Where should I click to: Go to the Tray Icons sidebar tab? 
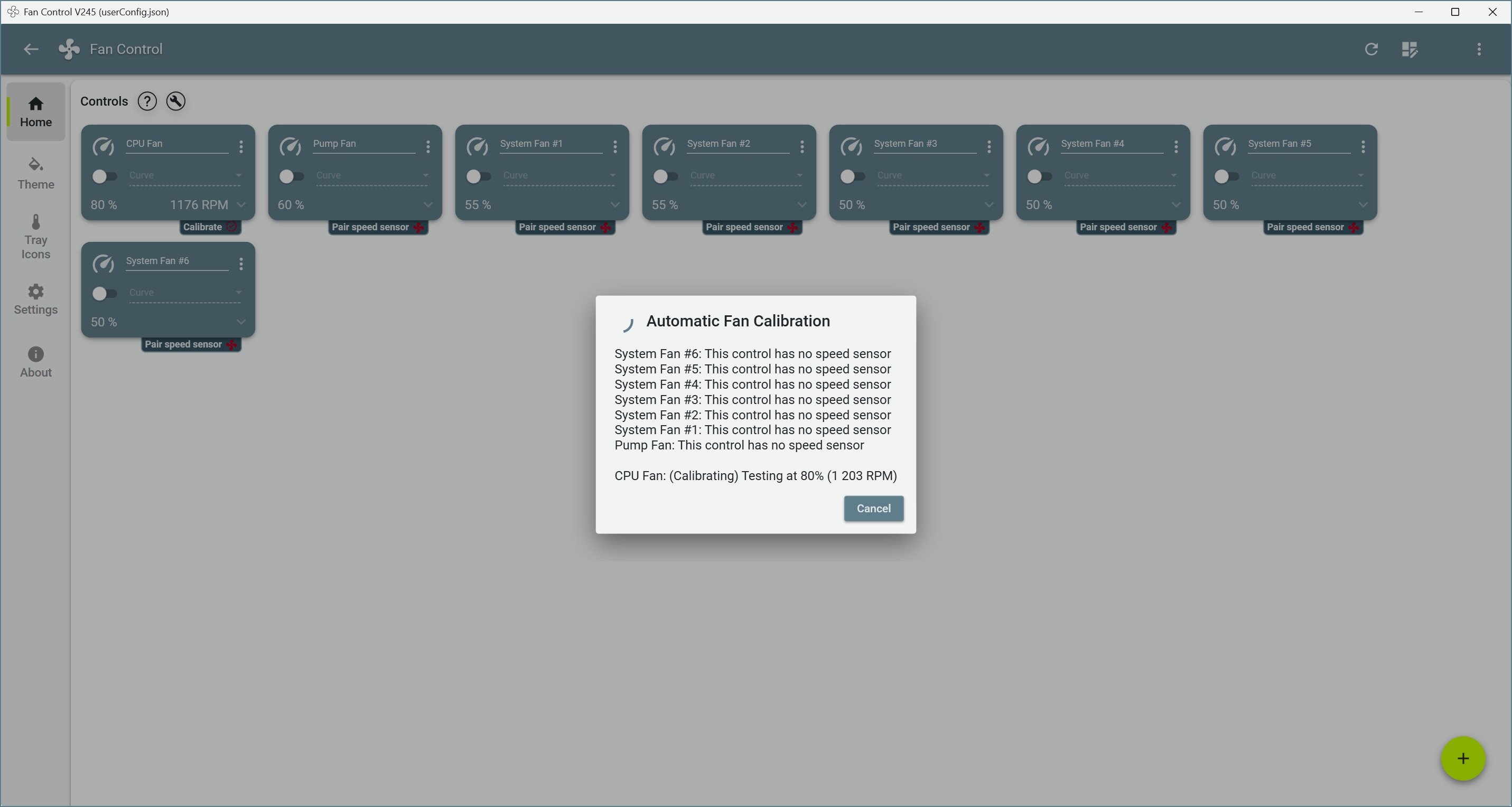[x=36, y=237]
